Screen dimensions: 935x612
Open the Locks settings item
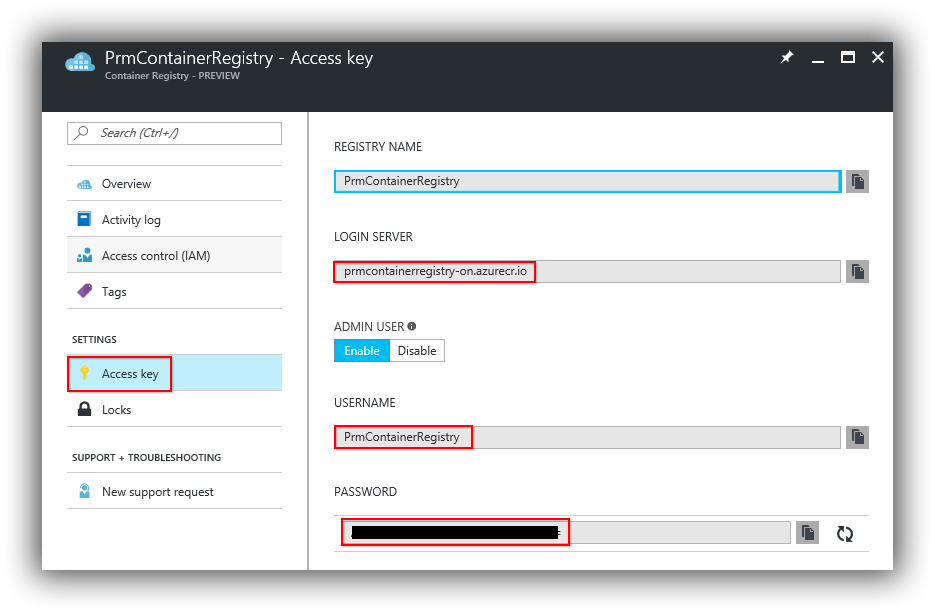click(x=174, y=410)
